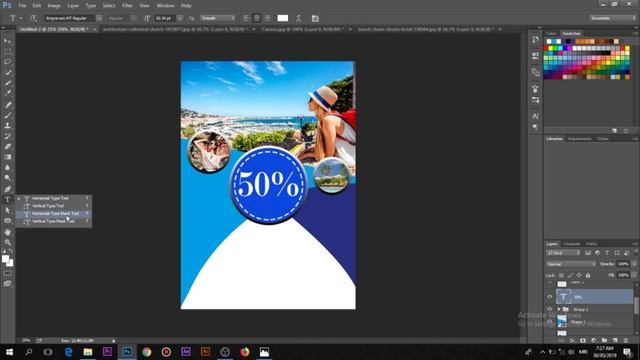Open the layer filter Kind dropdown
This screenshot has width=640, height=360.
564,253
